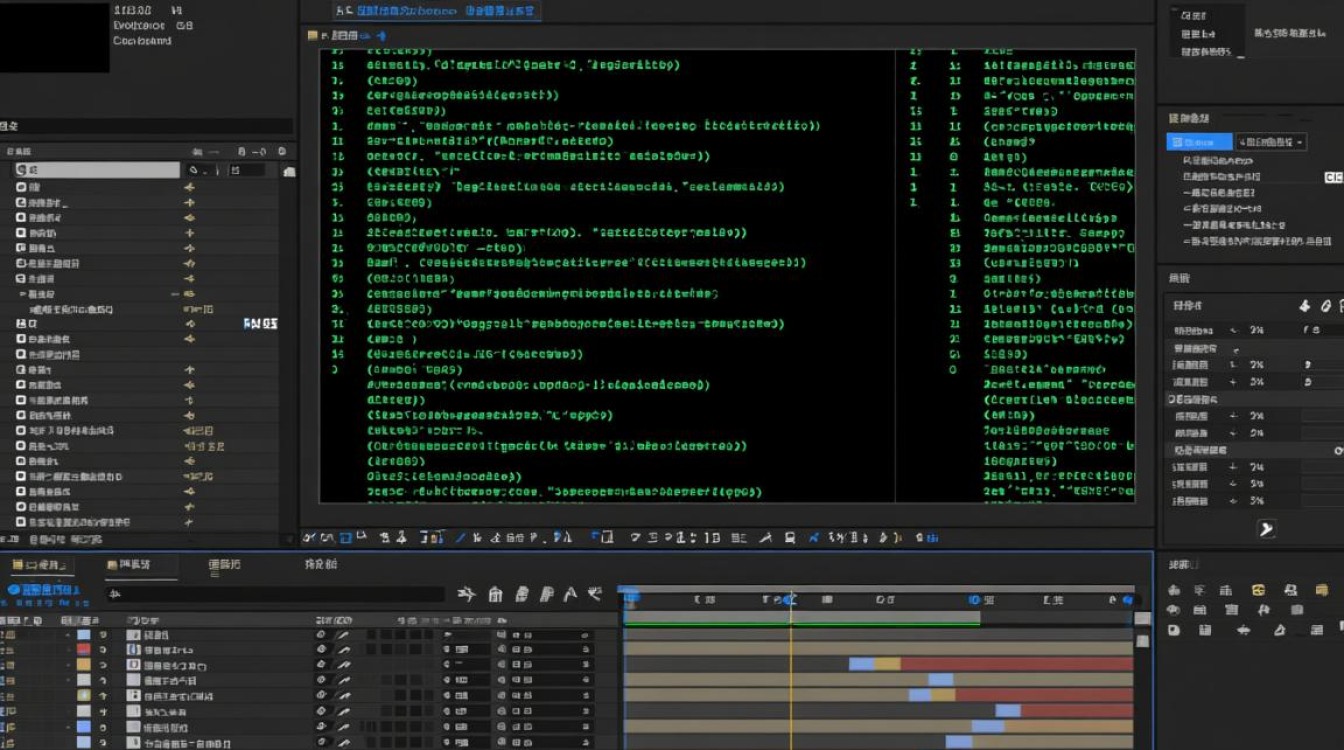Open the dropdown beside the highlighted blue button
The height and width of the screenshot is (750, 1344).
pos(1270,142)
